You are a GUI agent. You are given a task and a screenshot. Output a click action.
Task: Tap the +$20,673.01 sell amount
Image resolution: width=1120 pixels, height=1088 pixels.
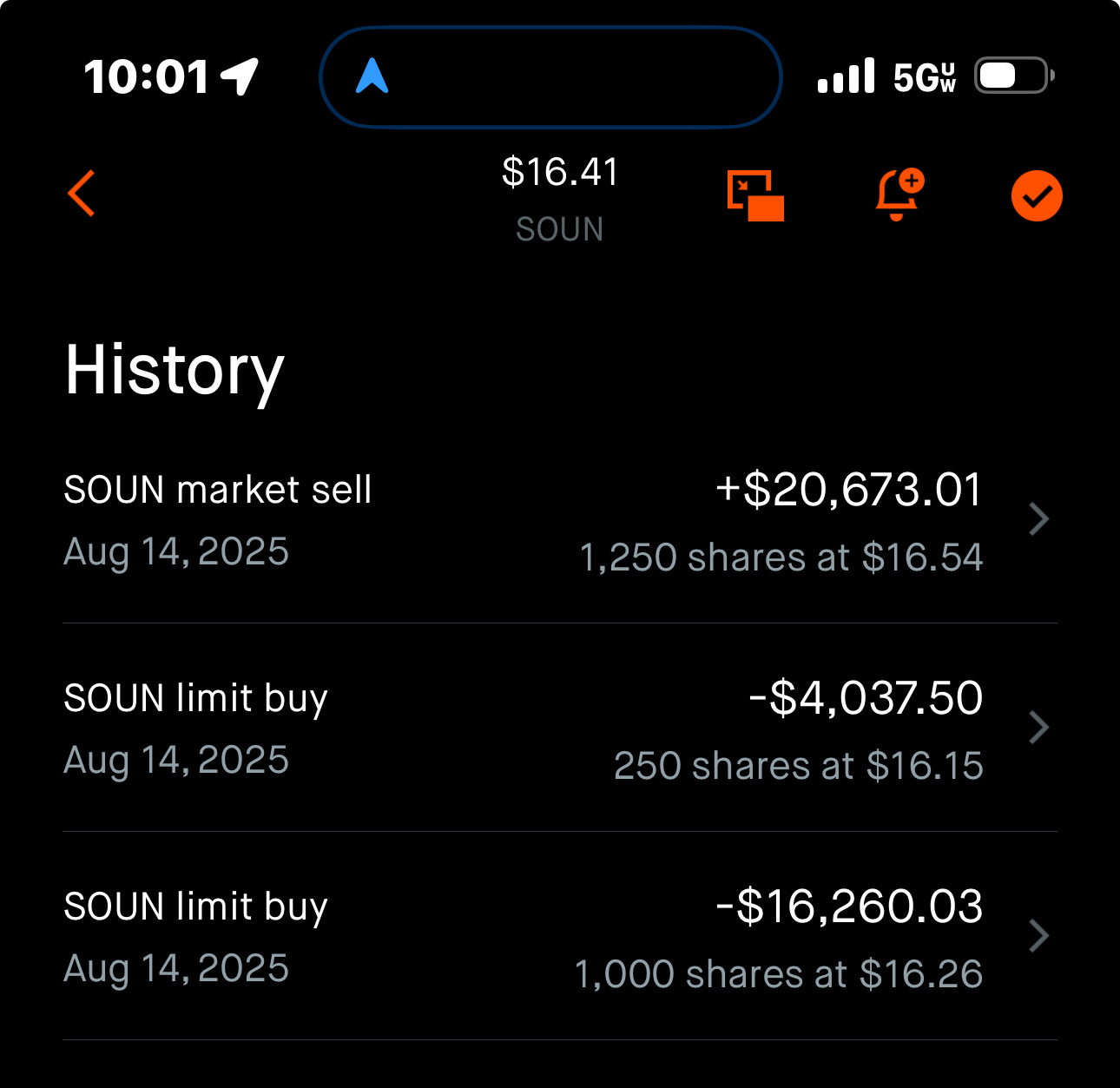849,490
